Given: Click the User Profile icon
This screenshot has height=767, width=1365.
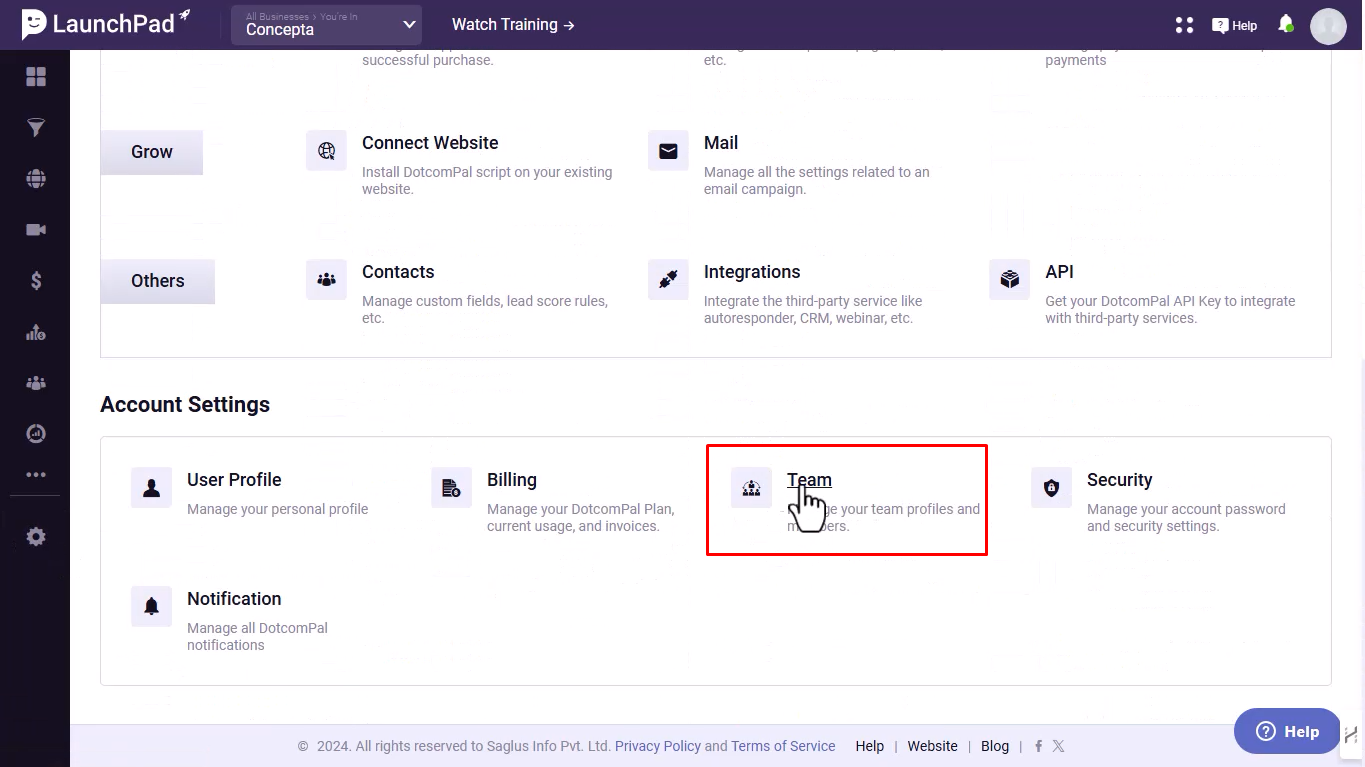Looking at the screenshot, I should [151, 488].
